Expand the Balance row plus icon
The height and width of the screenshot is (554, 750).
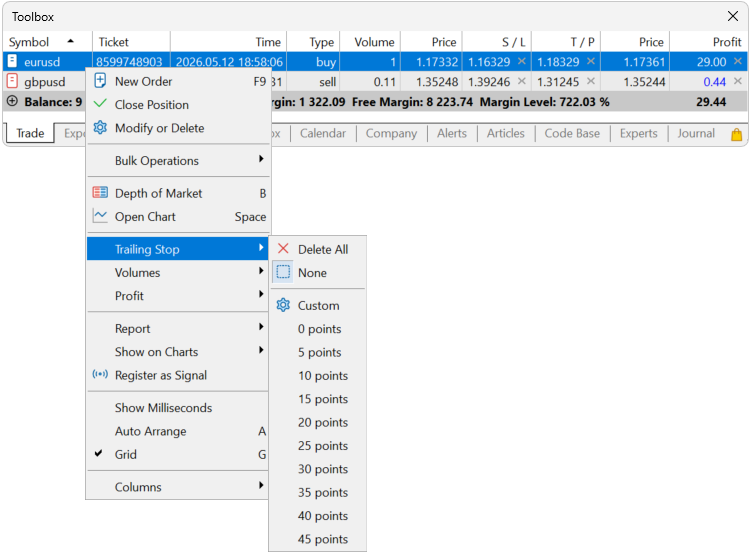(12, 101)
